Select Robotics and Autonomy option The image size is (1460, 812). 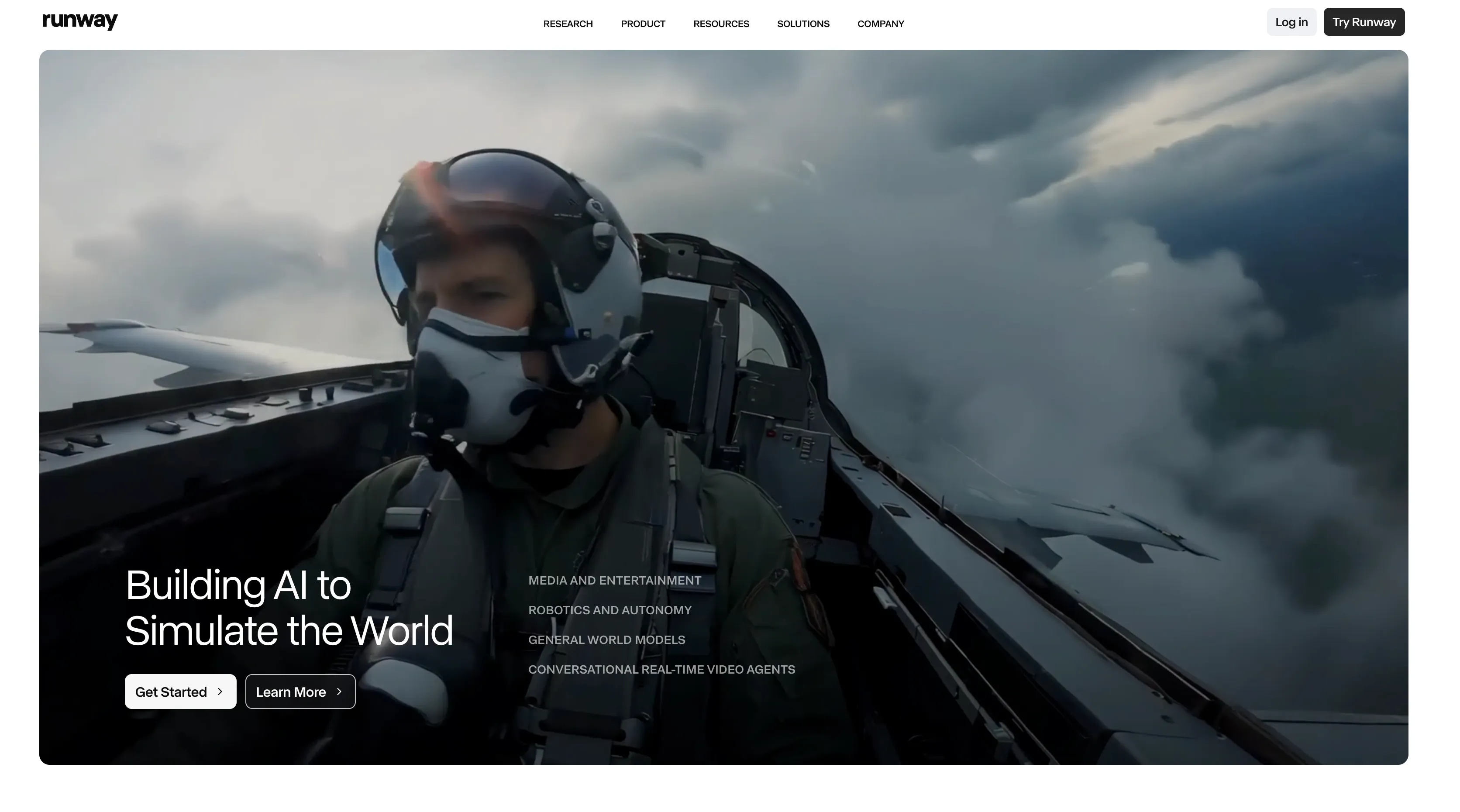click(609, 610)
